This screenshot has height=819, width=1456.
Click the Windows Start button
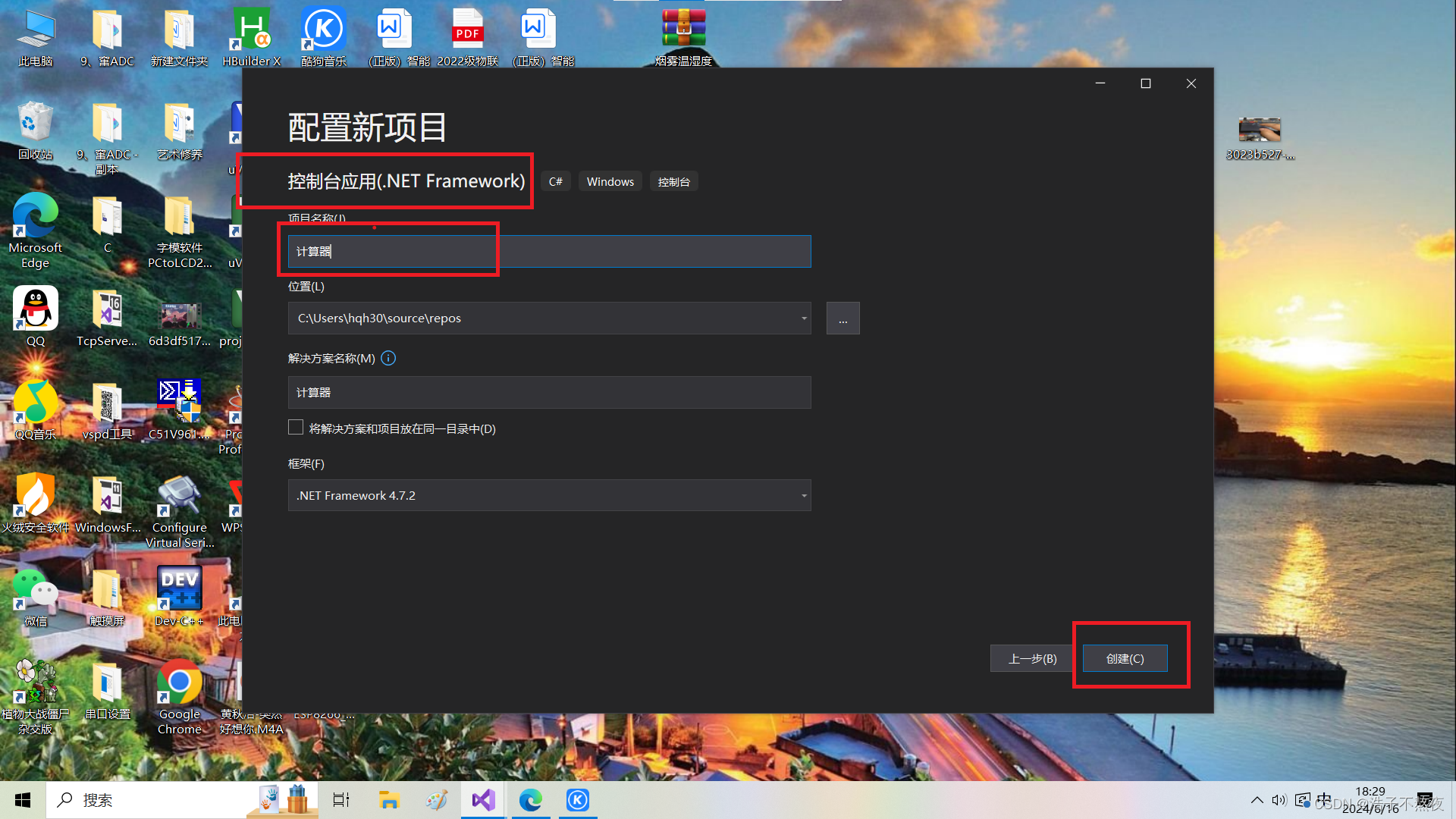(x=23, y=800)
